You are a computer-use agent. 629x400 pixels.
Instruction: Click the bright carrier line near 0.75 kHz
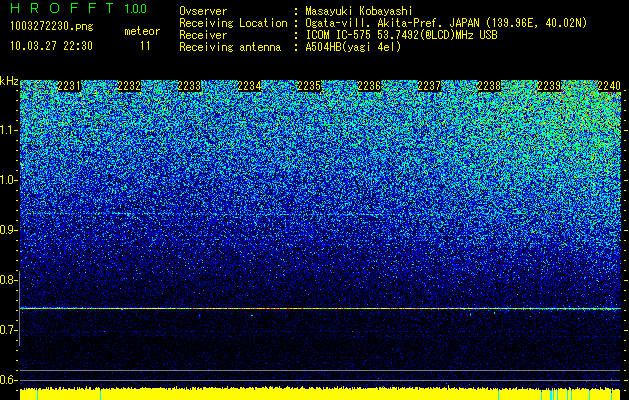[320, 309]
